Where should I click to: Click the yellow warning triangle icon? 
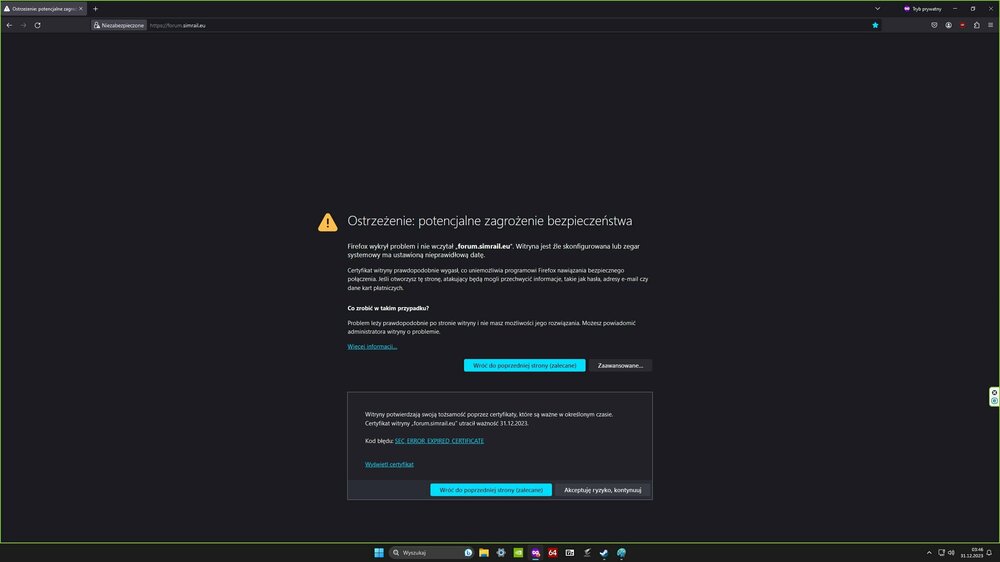(328, 222)
